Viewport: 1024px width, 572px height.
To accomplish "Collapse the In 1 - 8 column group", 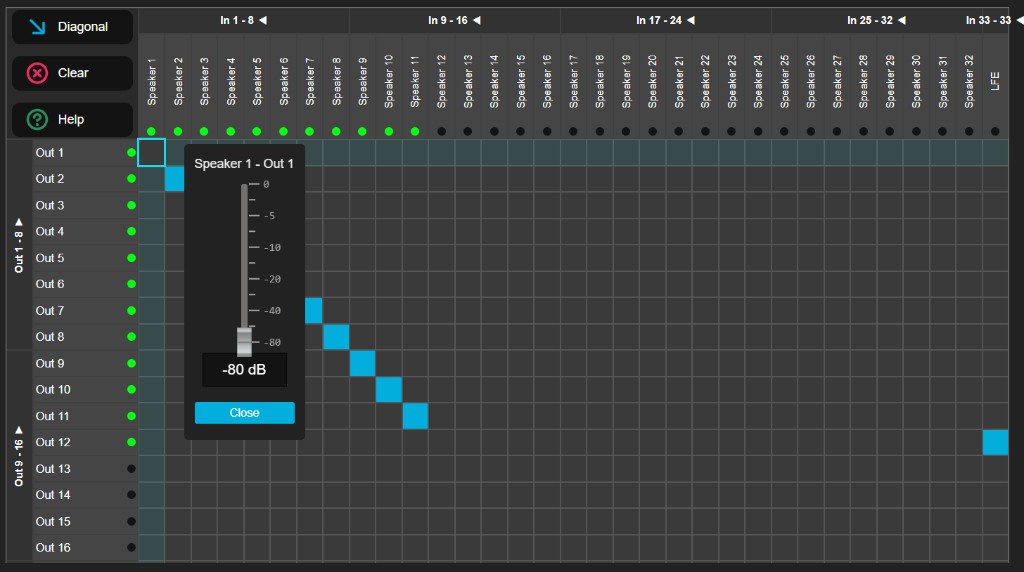I will pyautogui.click(x=263, y=20).
